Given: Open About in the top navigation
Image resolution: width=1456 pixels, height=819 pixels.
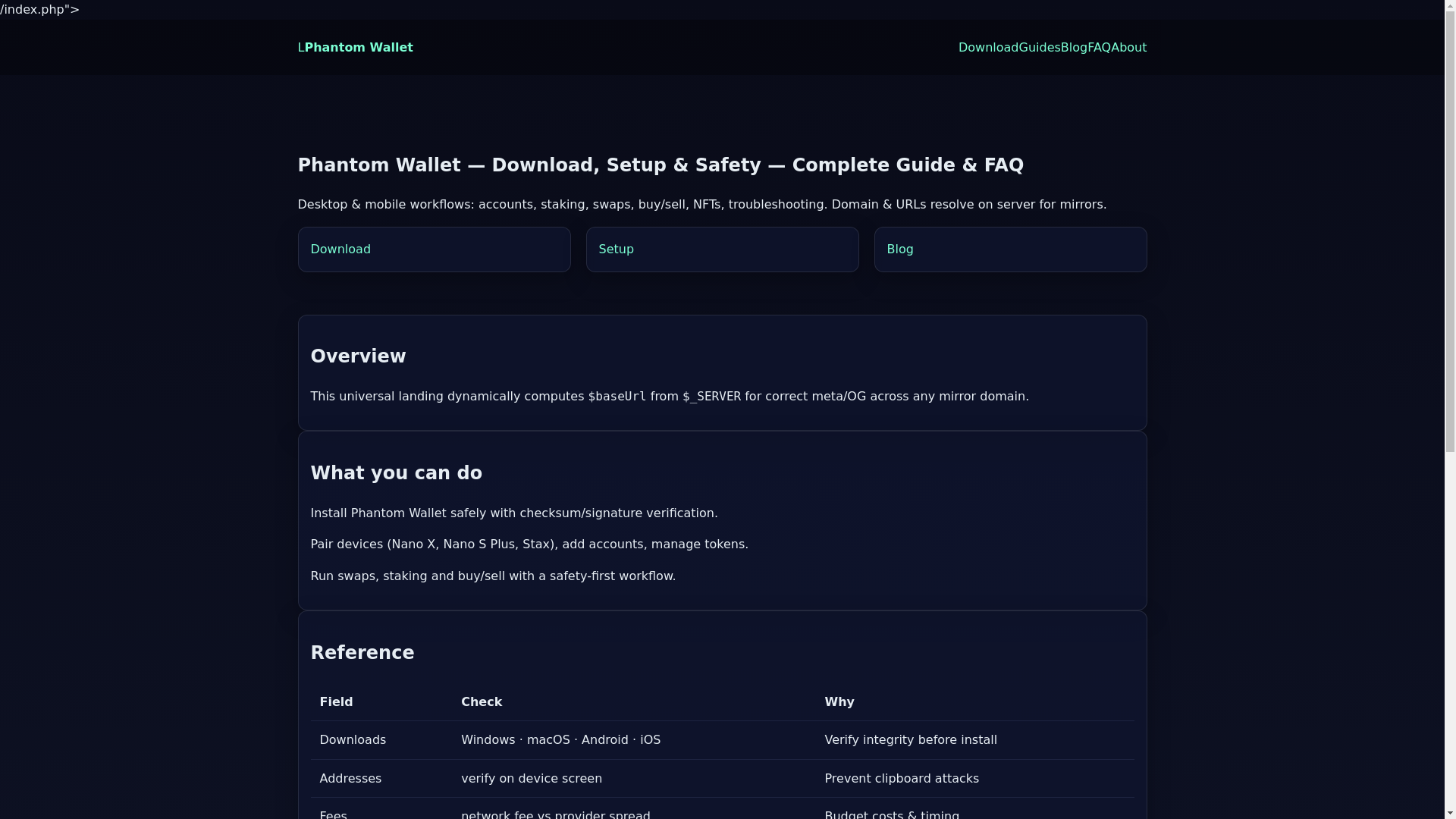Looking at the screenshot, I should [1129, 47].
